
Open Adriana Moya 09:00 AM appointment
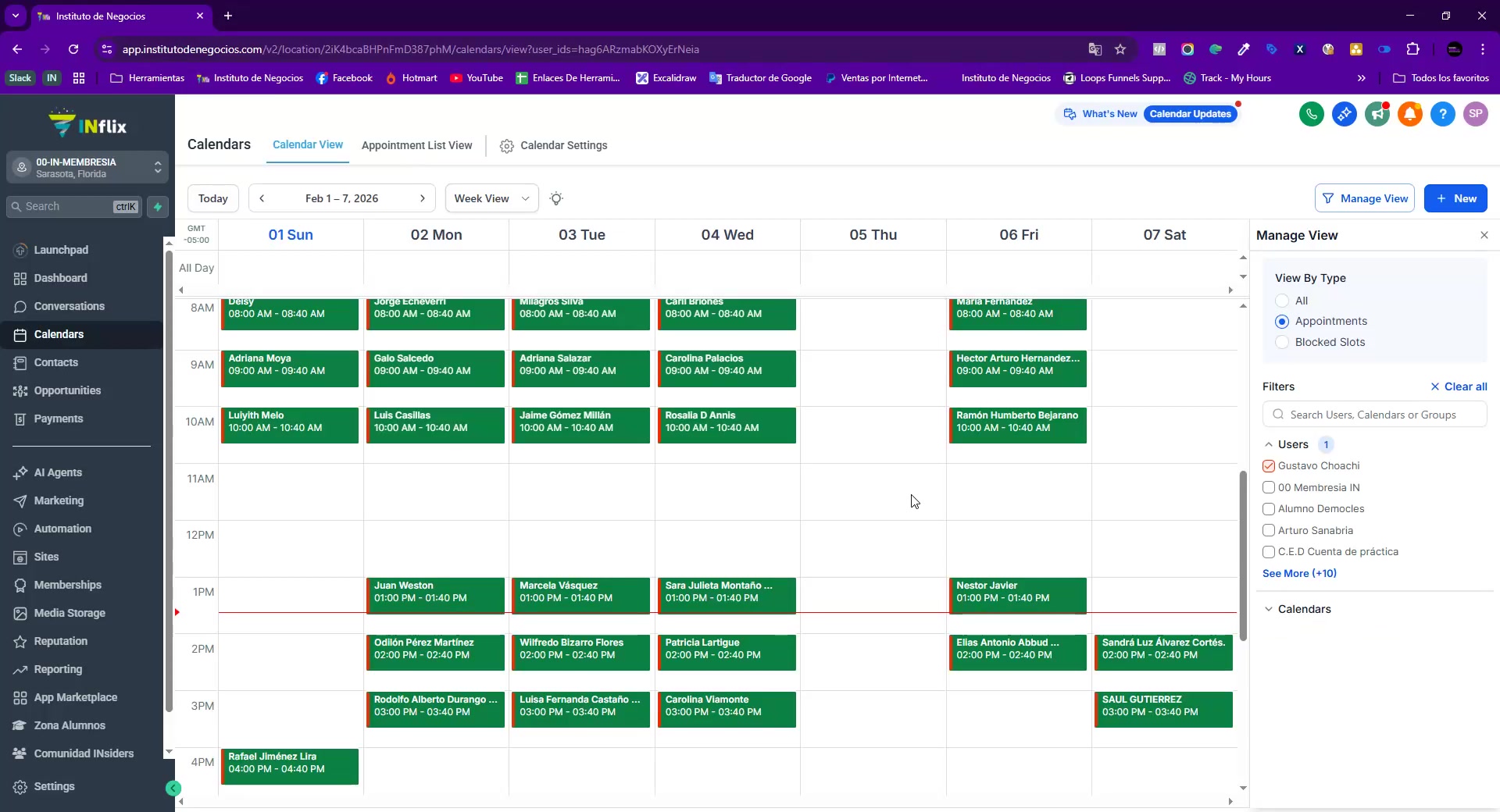coord(290,369)
